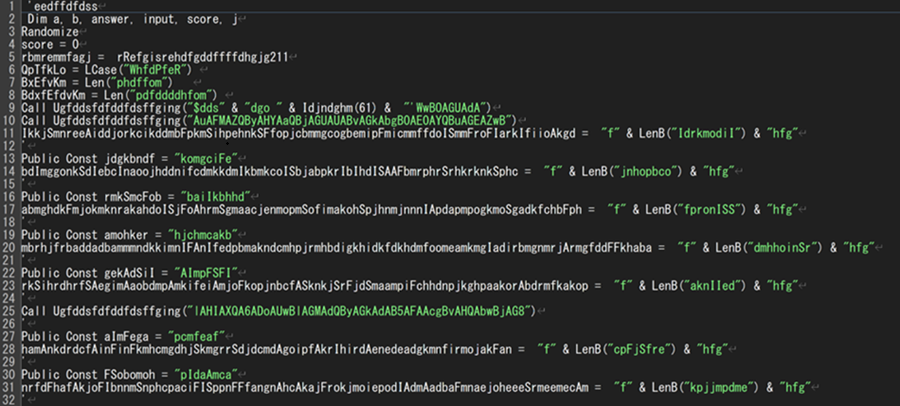Click the constant name gekAdSiI
The height and width of the screenshot is (406, 900).
[132, 273]
